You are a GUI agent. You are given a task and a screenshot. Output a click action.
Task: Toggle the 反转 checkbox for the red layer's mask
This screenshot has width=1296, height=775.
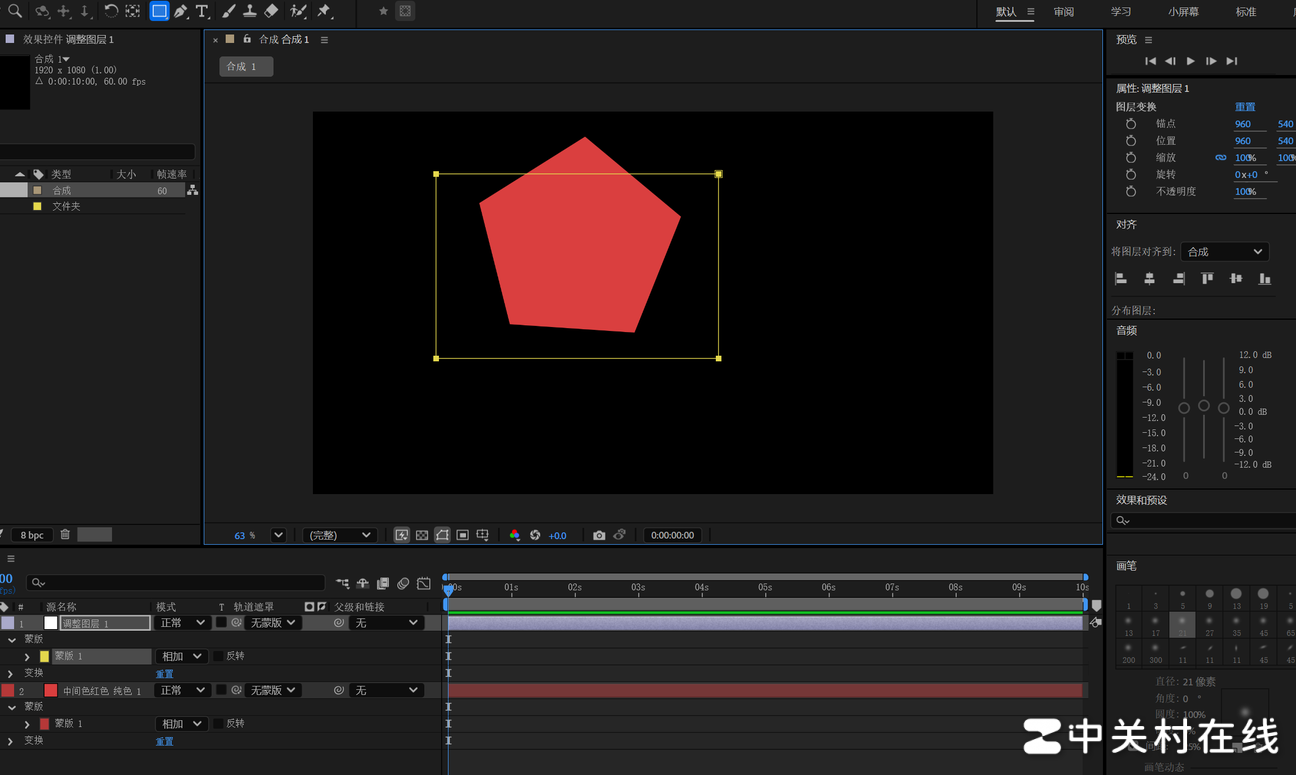218,723
